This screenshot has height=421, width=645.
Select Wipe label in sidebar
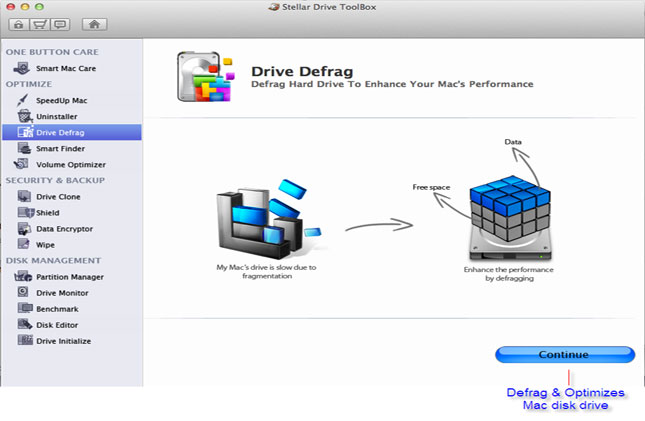45,245
